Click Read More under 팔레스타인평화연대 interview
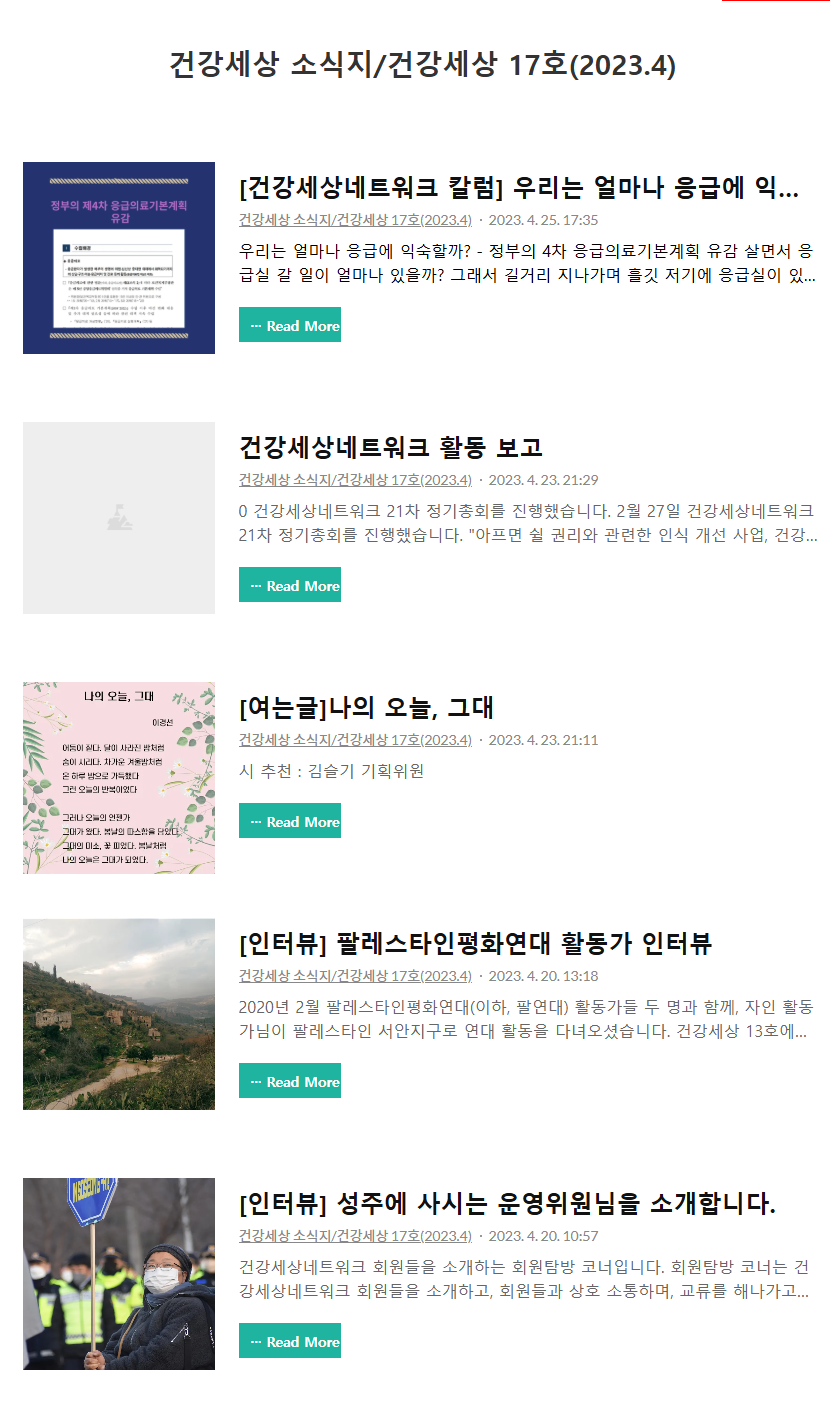The height and width of the screenshot is (1411, 833). coord(290,1081)
